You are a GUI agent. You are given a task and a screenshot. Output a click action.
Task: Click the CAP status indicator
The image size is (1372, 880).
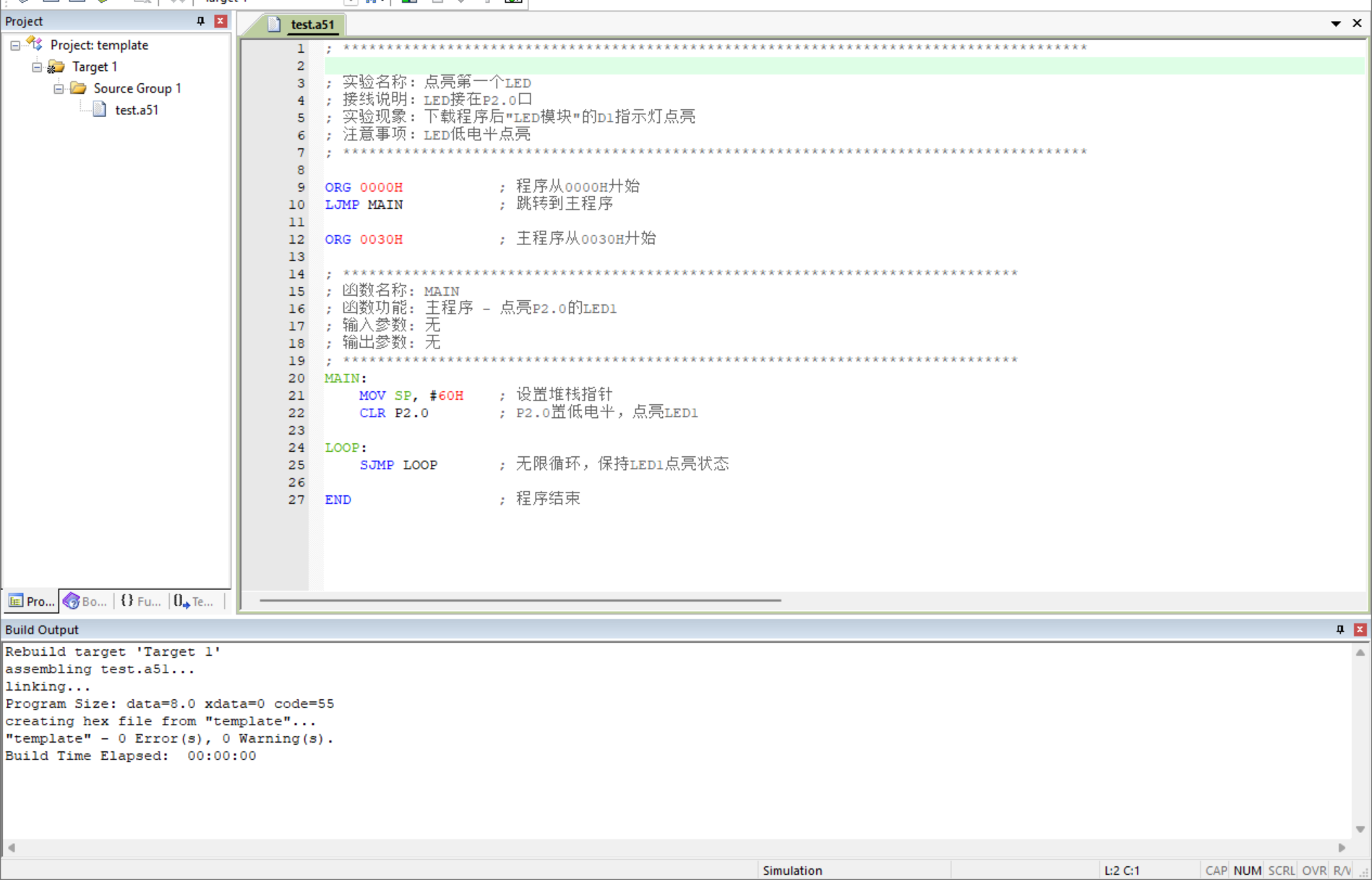pos(1216,871)
